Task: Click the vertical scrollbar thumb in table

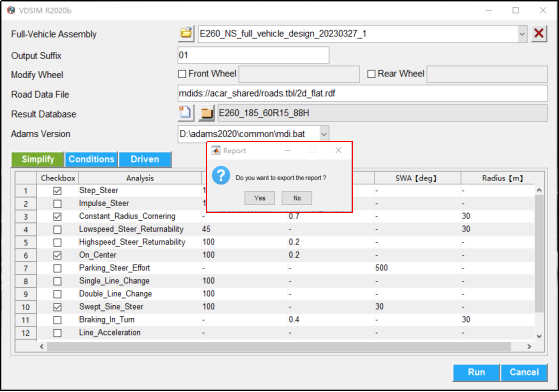Action: point(539,254)
